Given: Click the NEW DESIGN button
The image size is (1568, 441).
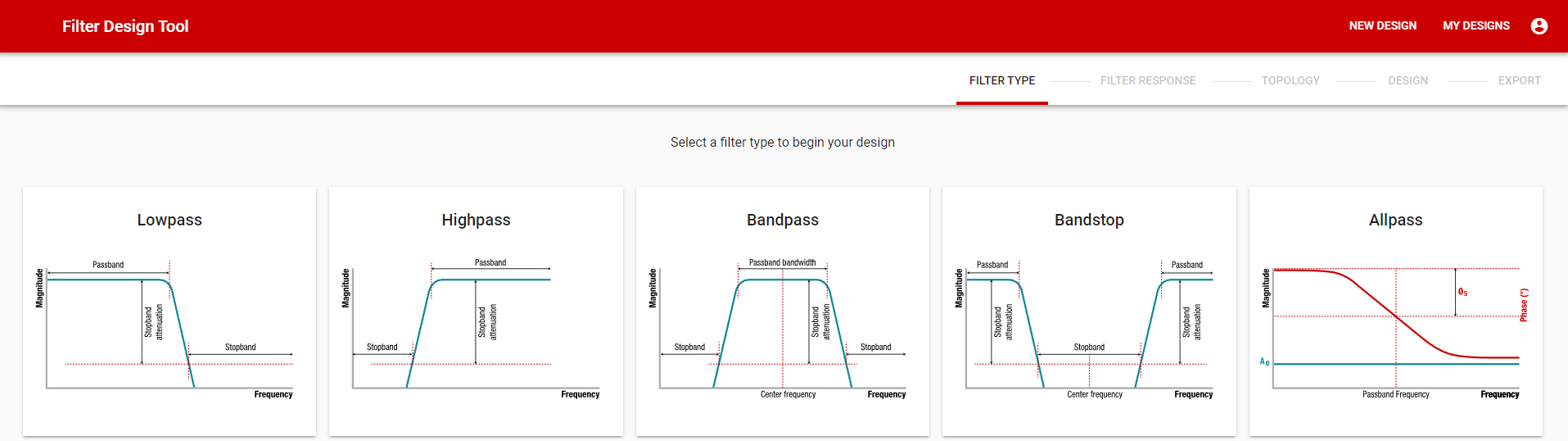Looking at the screenshot, I should (1382, 26).
